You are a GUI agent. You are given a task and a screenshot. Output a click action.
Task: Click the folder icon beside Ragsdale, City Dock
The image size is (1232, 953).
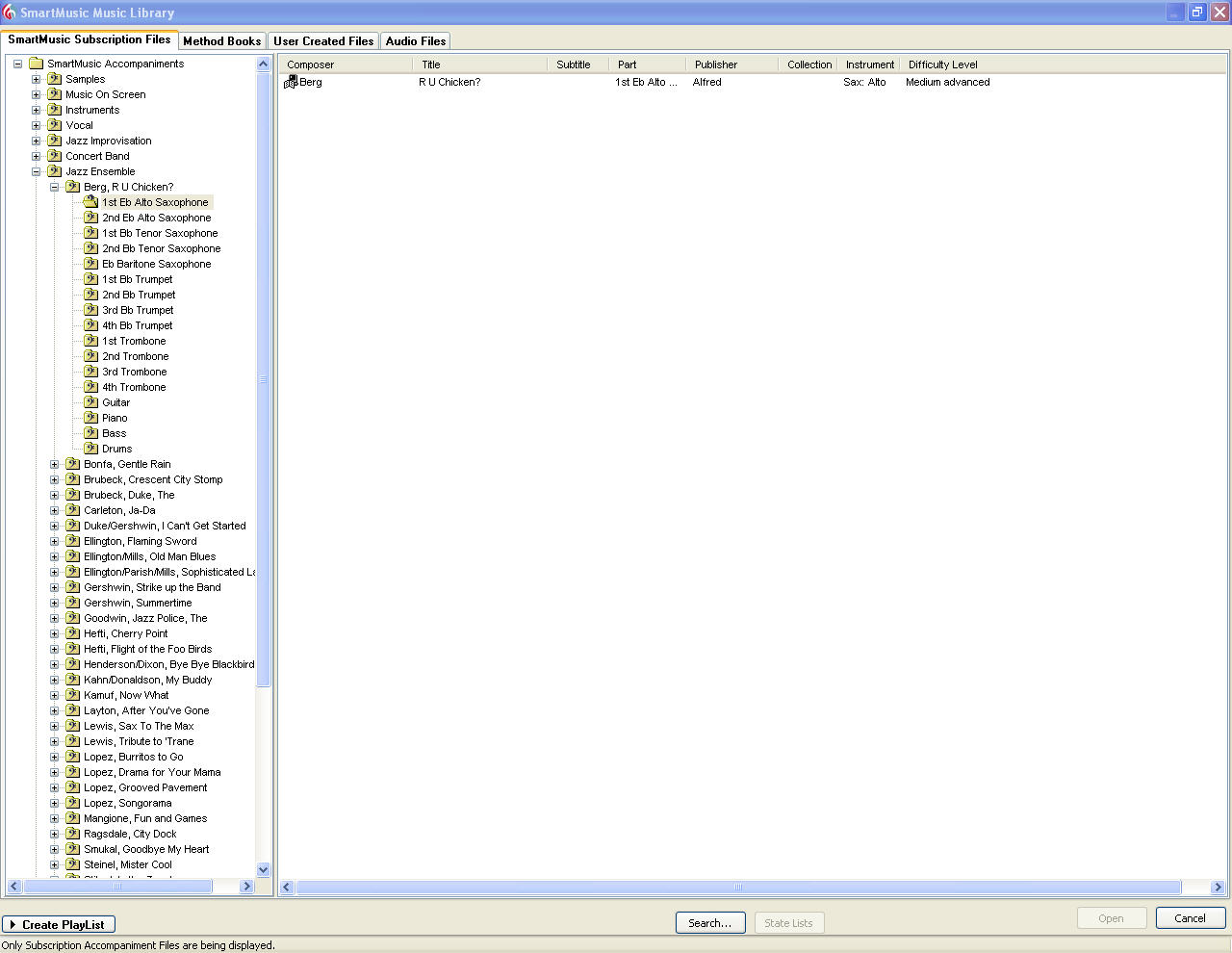73,834
